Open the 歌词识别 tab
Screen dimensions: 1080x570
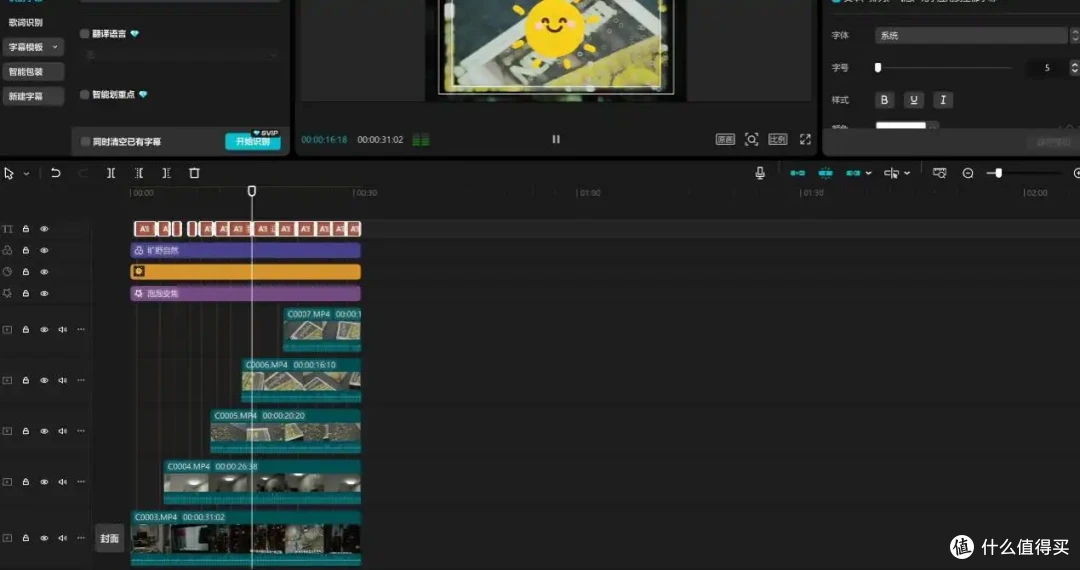pos(25,23)
